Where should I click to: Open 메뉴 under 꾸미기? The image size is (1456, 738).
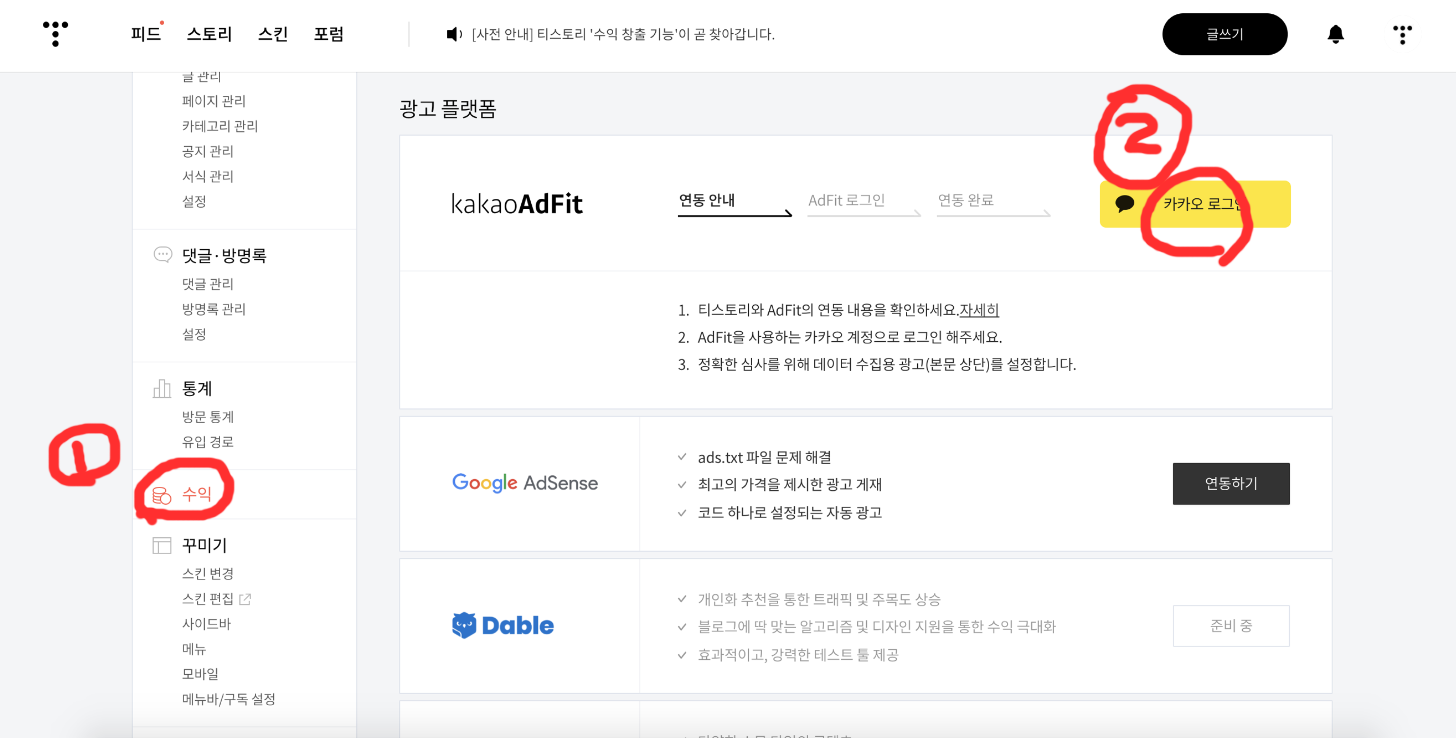[x=194, y=649]
